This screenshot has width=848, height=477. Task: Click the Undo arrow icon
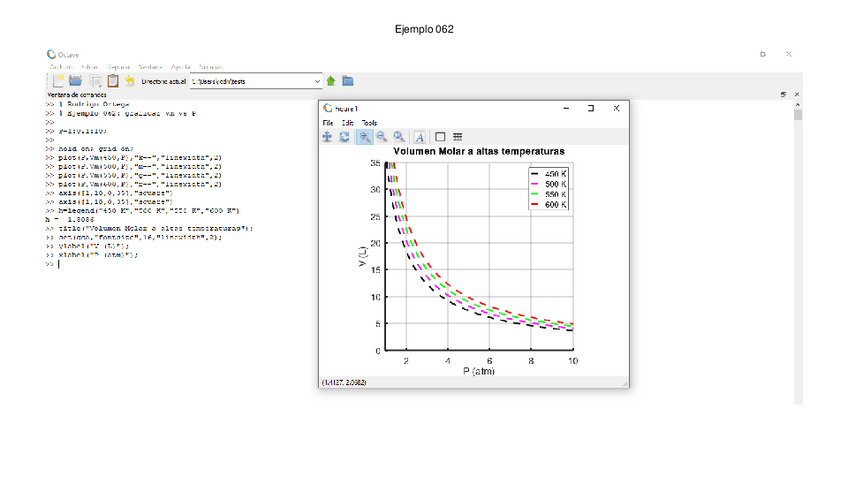[130, 81]
